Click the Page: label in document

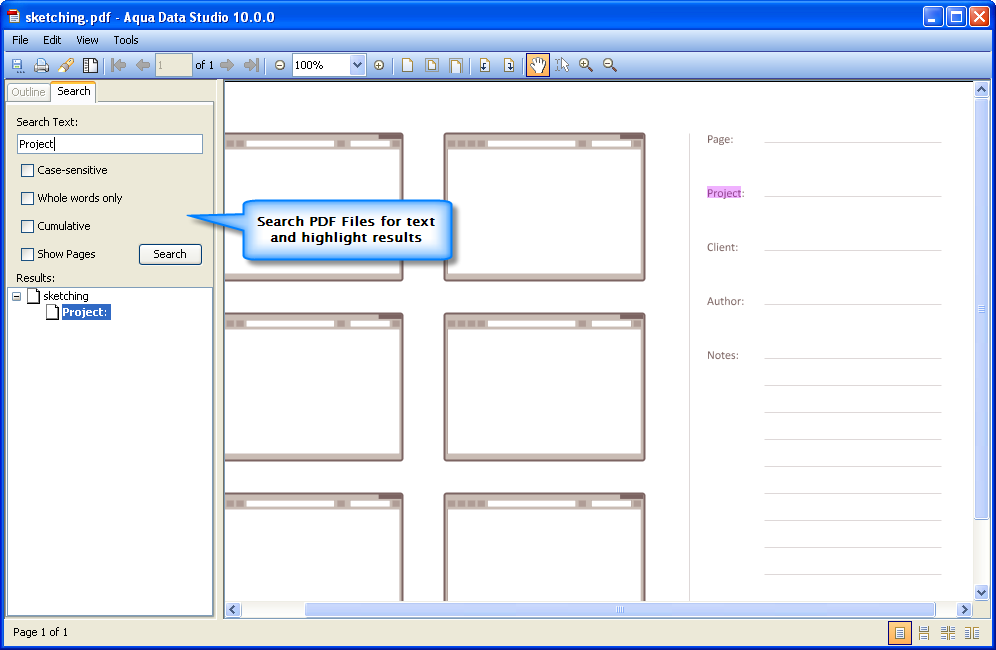point(720,139)
